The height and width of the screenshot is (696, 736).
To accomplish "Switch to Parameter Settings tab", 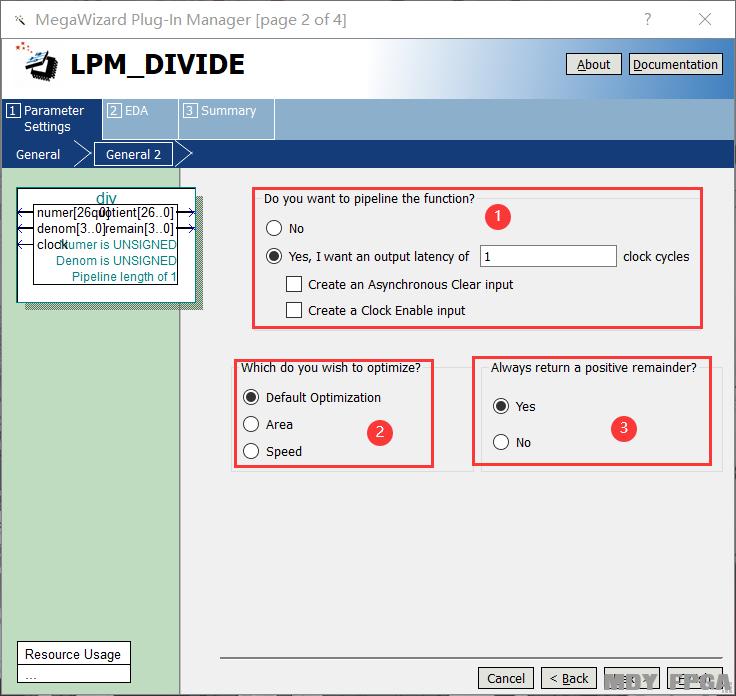I will tap(52, 119).
